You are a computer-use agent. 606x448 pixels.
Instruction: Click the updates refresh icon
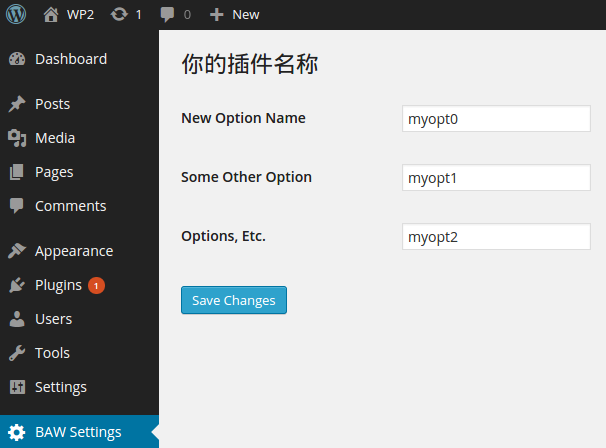[120, 14]
